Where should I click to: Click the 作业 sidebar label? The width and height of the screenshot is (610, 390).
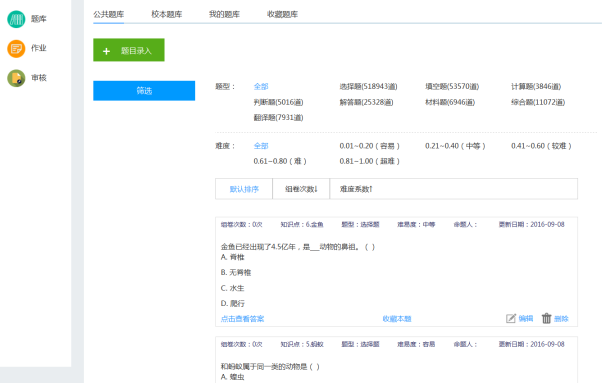39,48
